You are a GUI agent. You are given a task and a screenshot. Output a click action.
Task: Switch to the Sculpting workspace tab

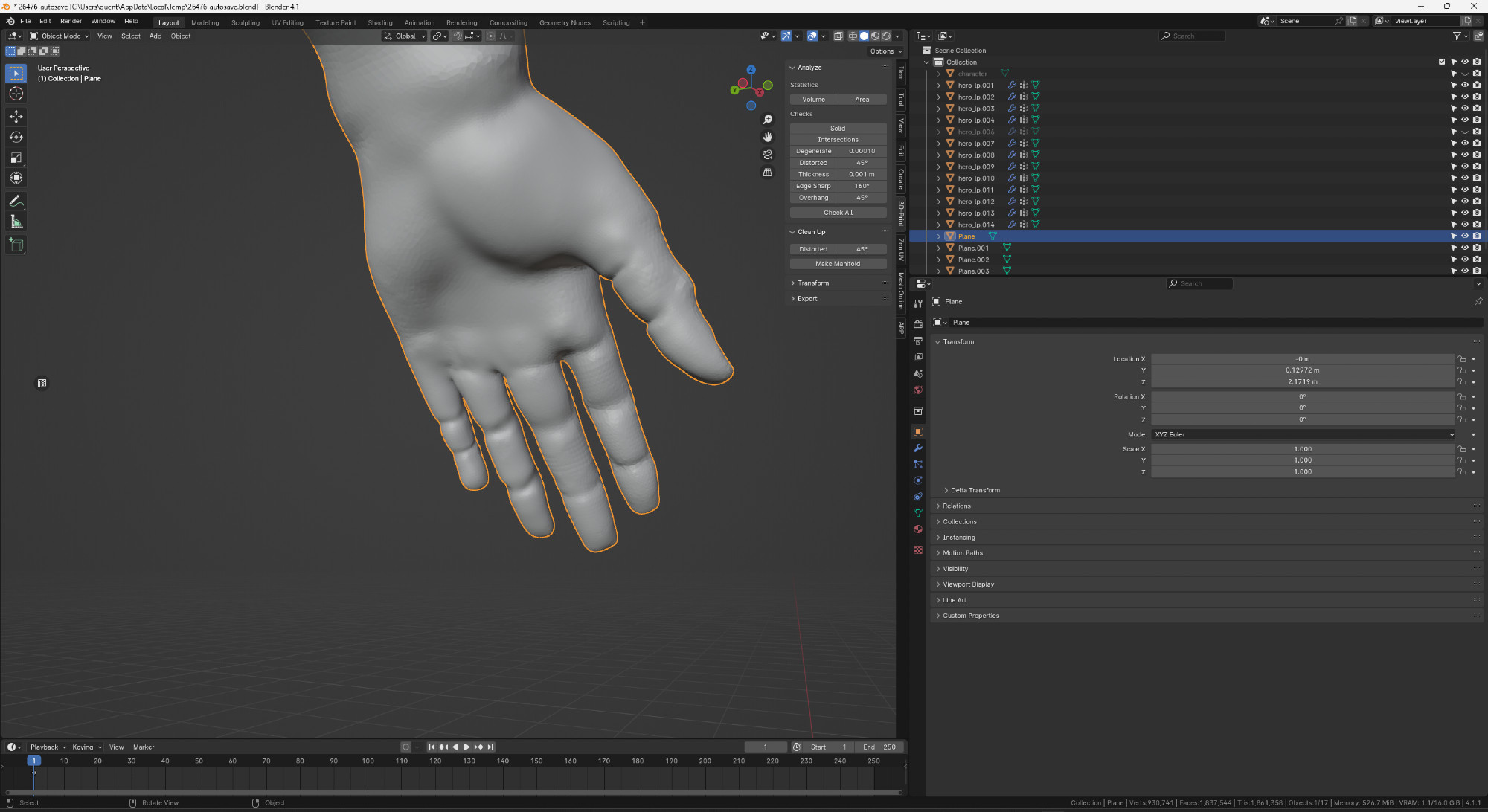246,22
